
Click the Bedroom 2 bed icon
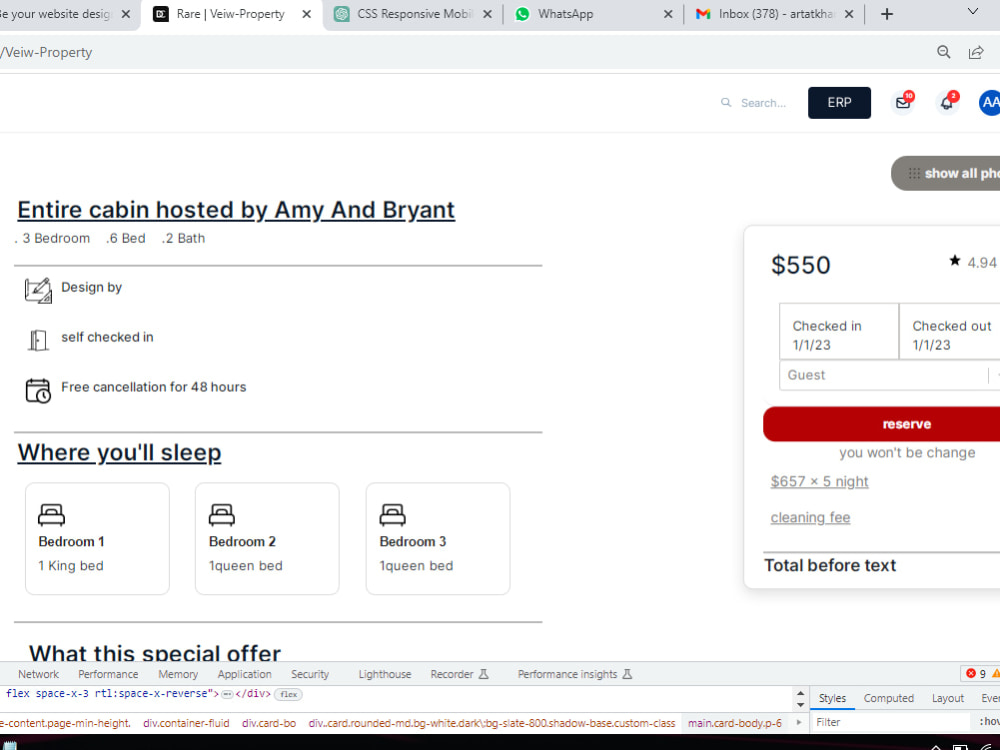click(222, 515)
